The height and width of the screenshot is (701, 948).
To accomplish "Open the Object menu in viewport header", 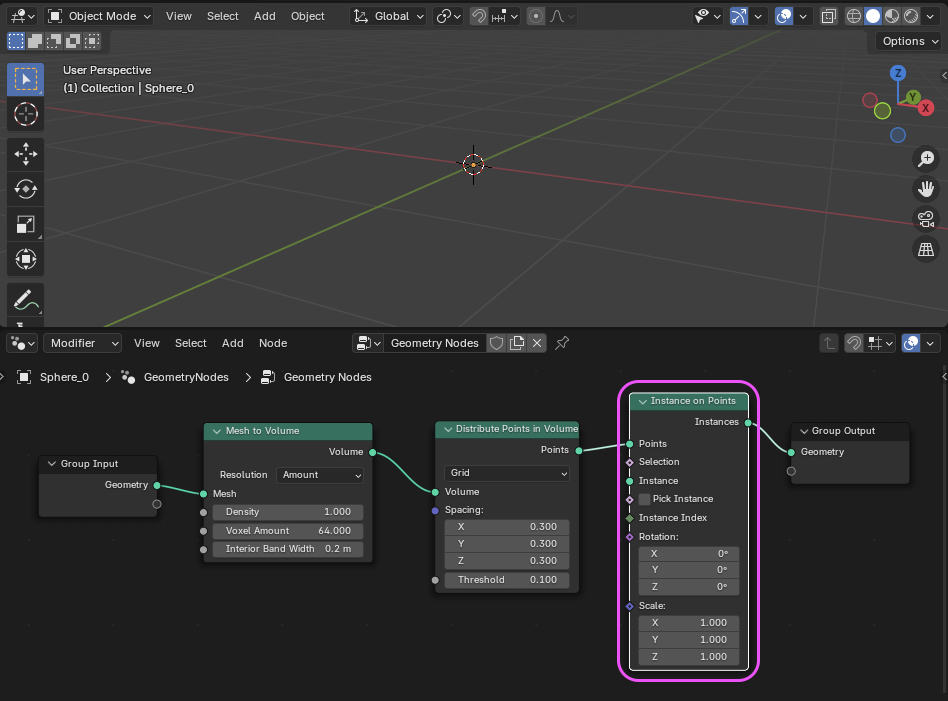I will coord(307,16).
